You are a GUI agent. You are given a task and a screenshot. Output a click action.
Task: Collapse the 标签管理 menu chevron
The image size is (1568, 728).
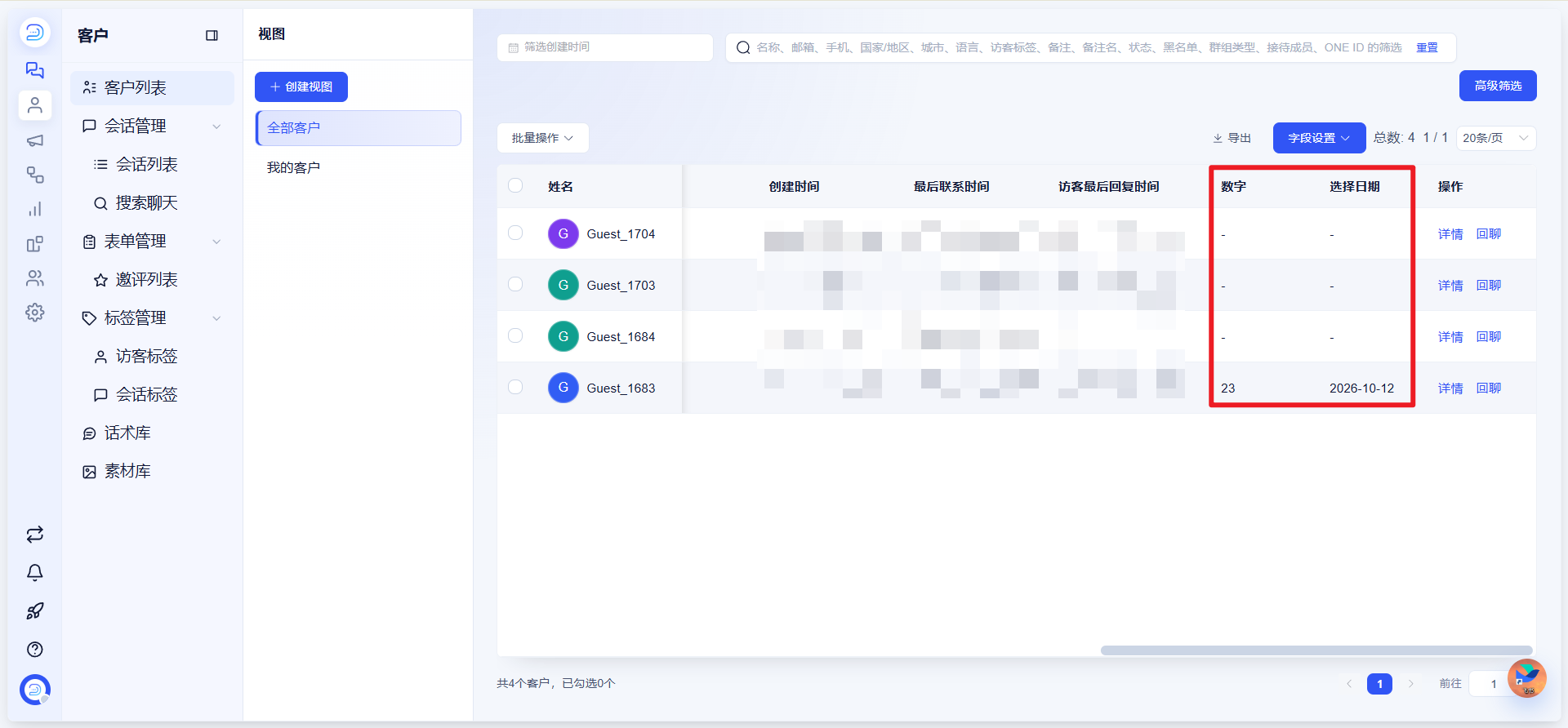point(216,318)
